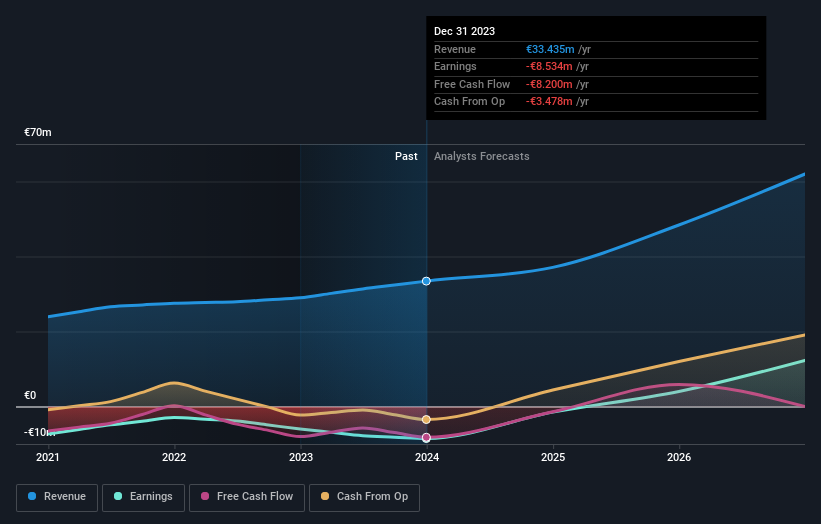This screenshot has width=821, height=524.
Task: Click the 2025 x-axis label
Action: click(x=553, y=457)
